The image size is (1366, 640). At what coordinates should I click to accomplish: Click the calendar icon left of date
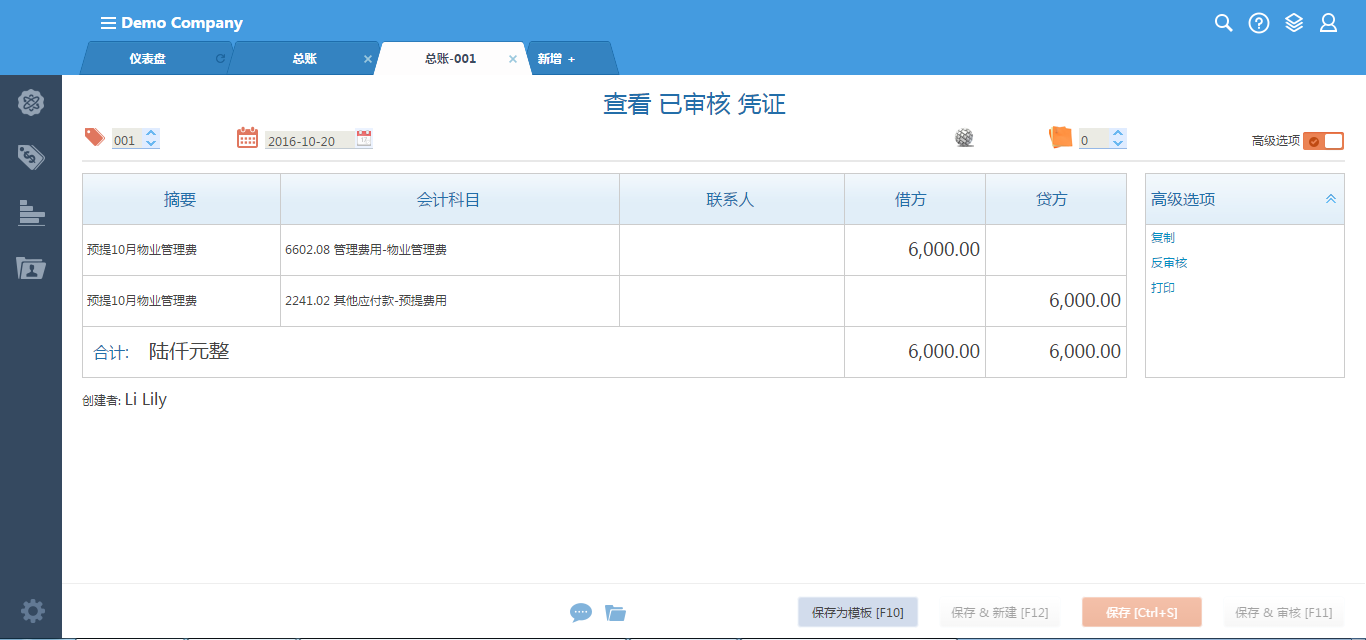tap(247, 138)
